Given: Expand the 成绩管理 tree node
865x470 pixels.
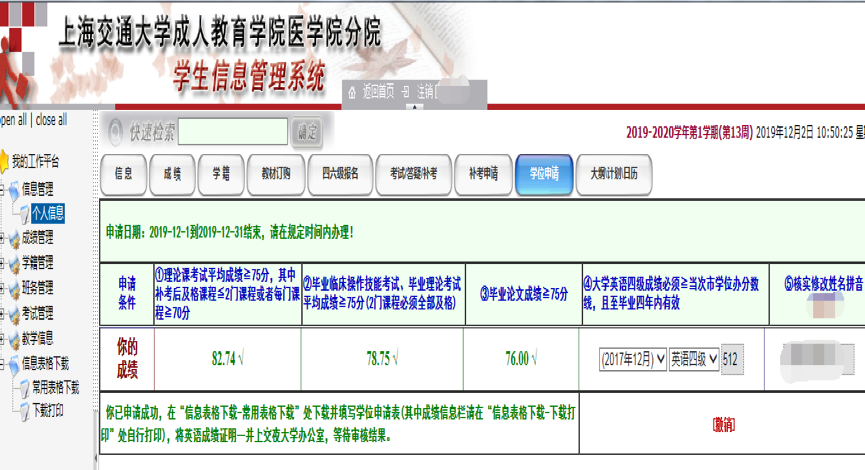Looking at the screenshot, I should (x=2, y=238).
